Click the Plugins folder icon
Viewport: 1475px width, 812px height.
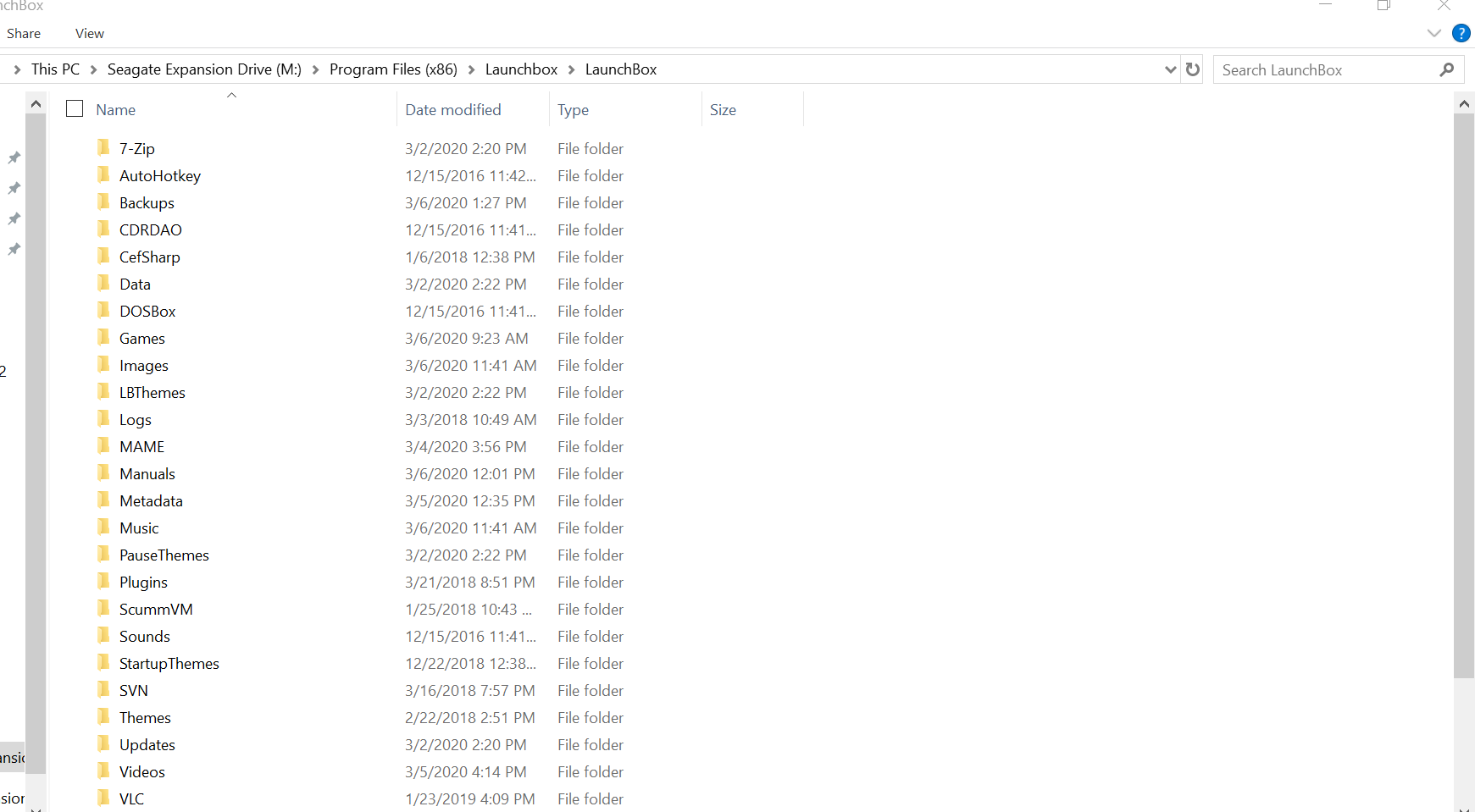click(103, 582)
